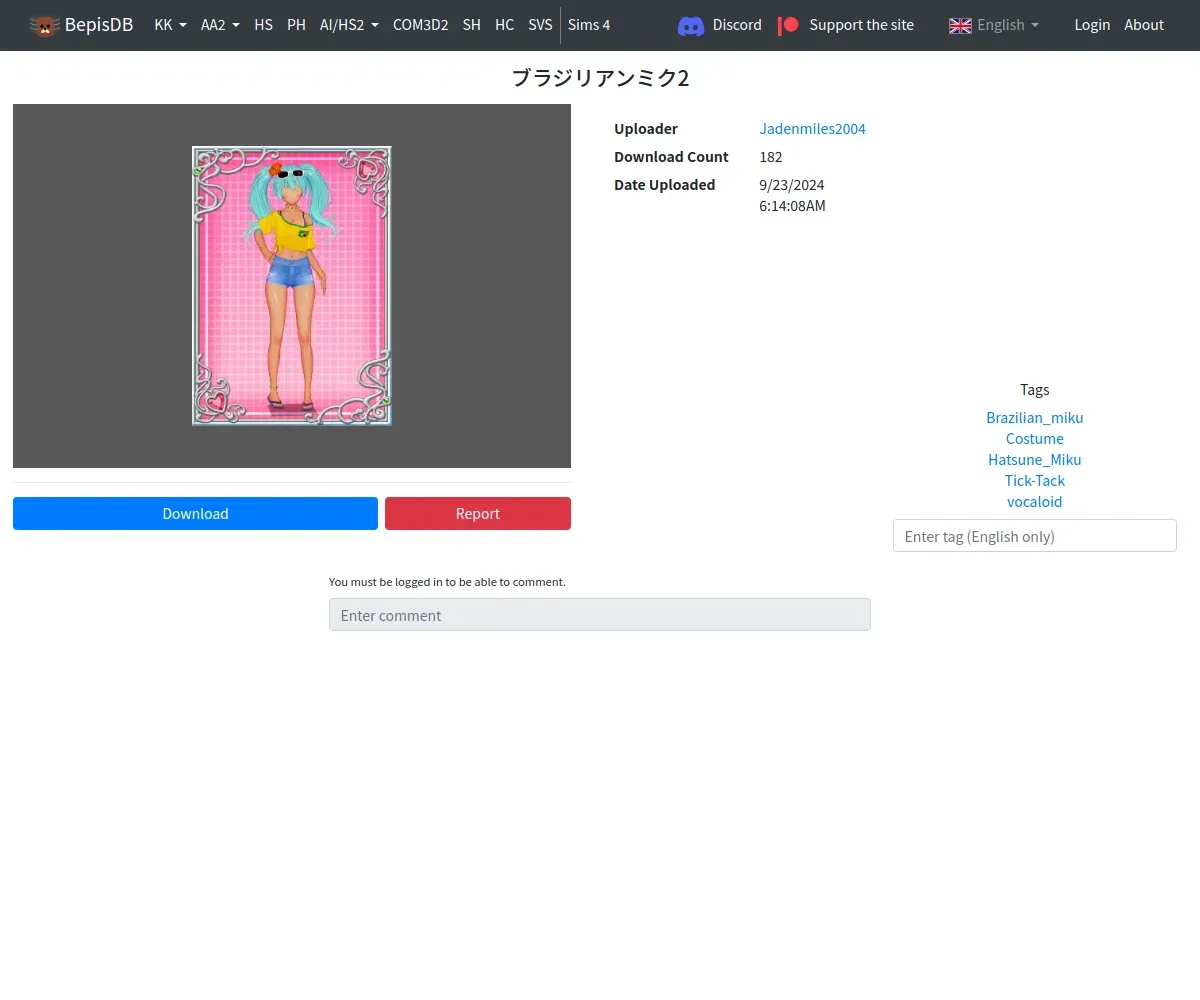Click the BepisDB bear logo icon
Image resolution: width=1200 pixels, height=1000 pixels.
coord(44,25)
